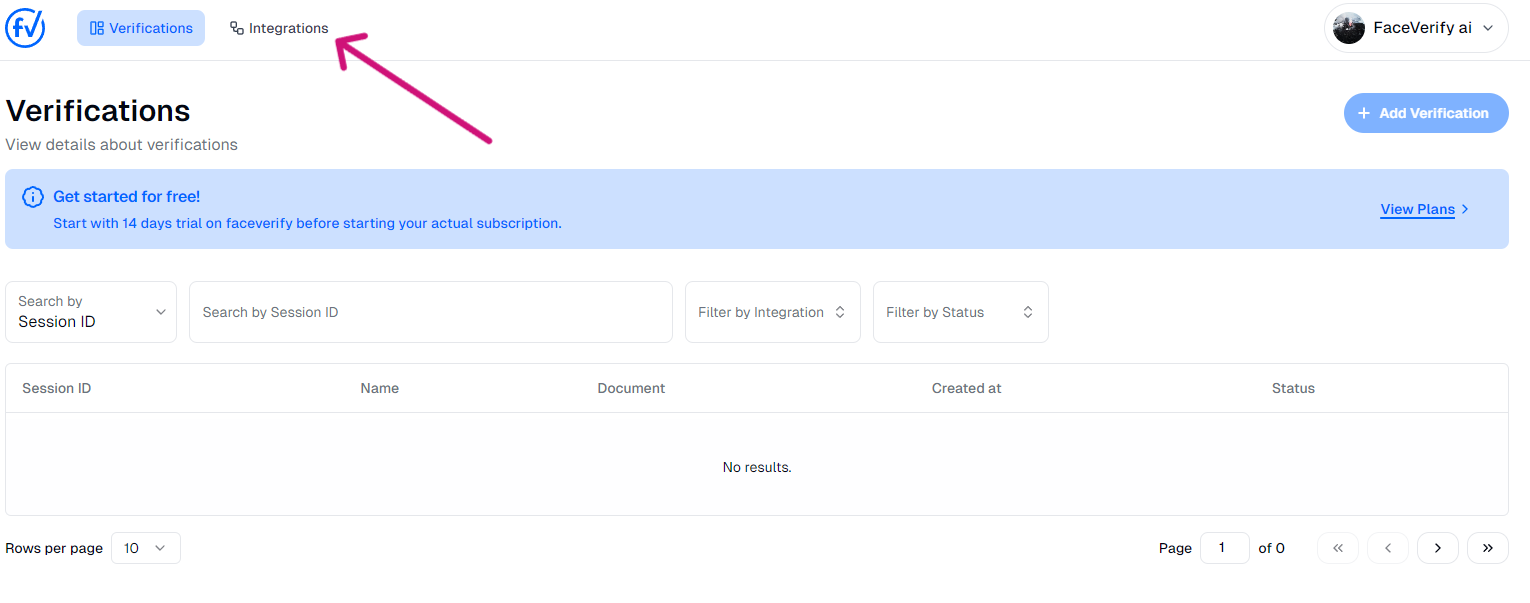Click the info icon in trial banner
The width and height of the screenshot is (1530, 603).
(33, 197)
